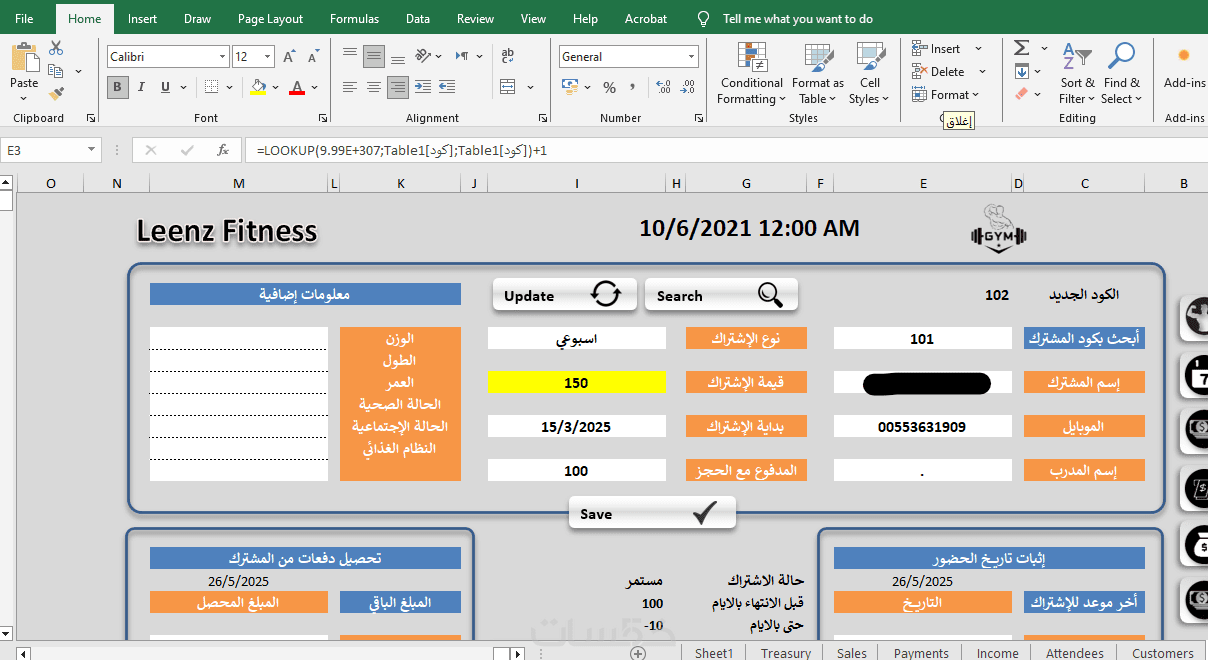Screen dimensions: 1208x660
Task: Click the AutoSum sigma icon
Action: pos(1022,48)
